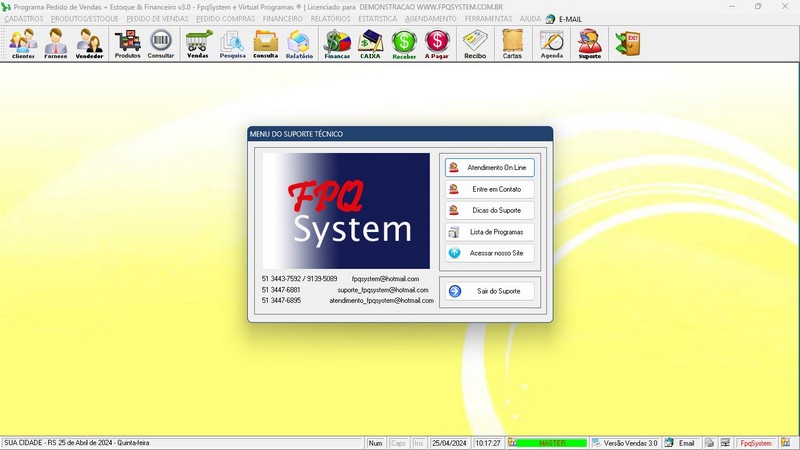Image resolution: width=800 pixels, height=450 pixels.
Task: Open the Recibo toolbar icon
Action: [x=475, y=44]
